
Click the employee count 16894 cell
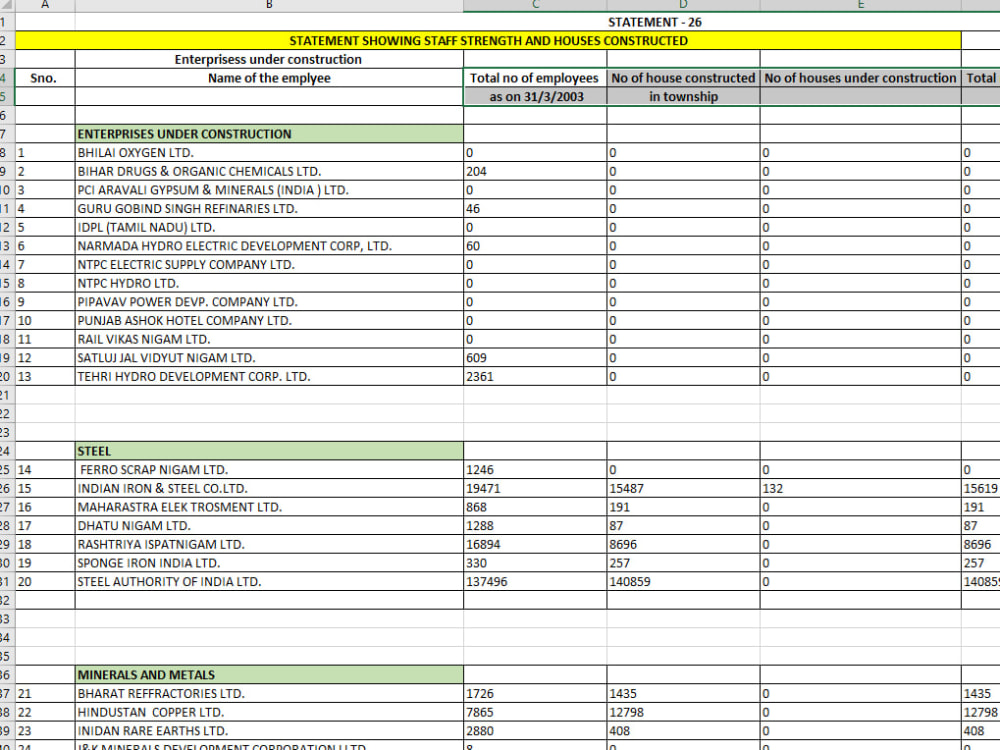point(535,544)
